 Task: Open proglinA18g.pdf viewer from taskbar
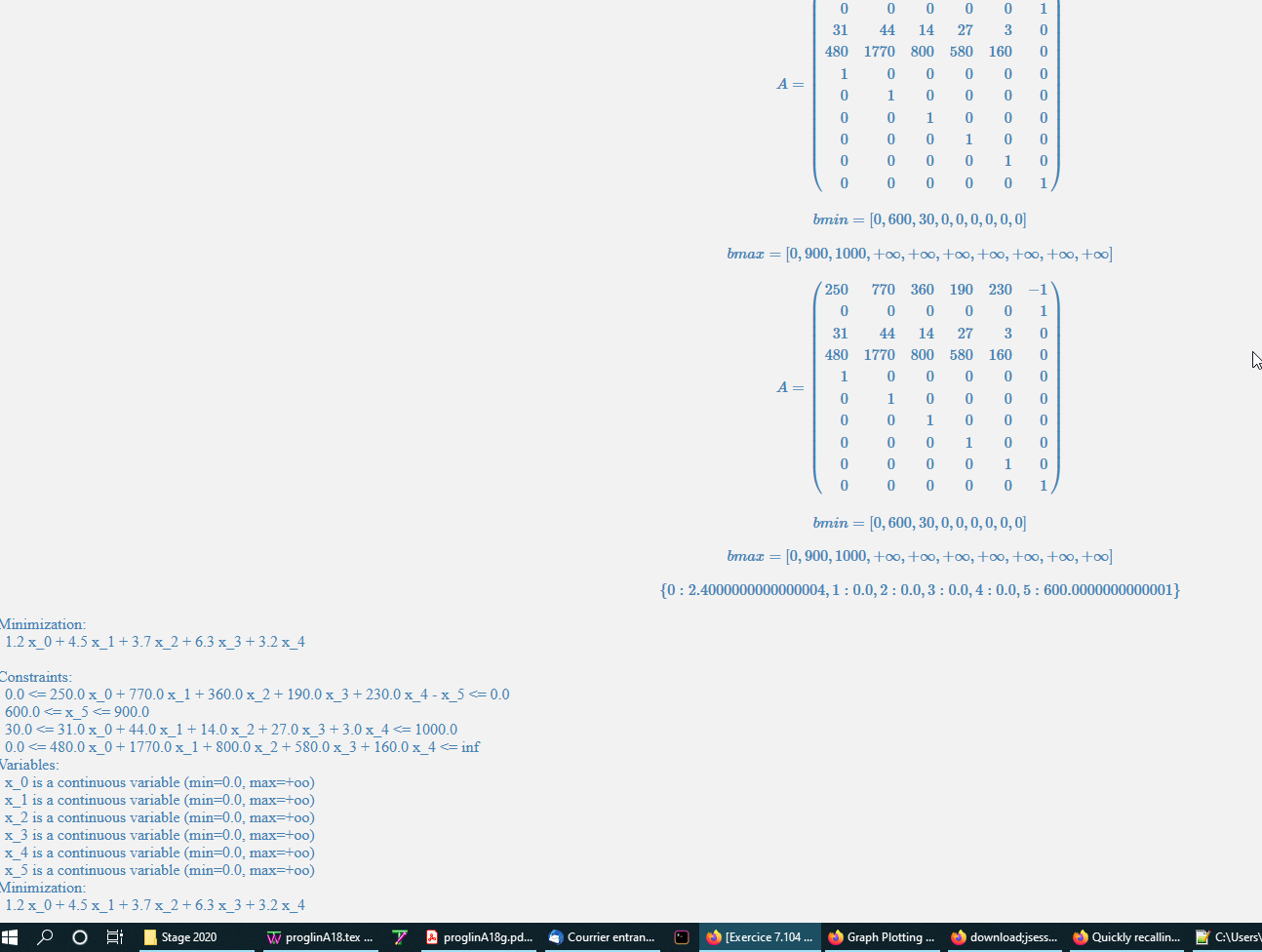(479, 937)
